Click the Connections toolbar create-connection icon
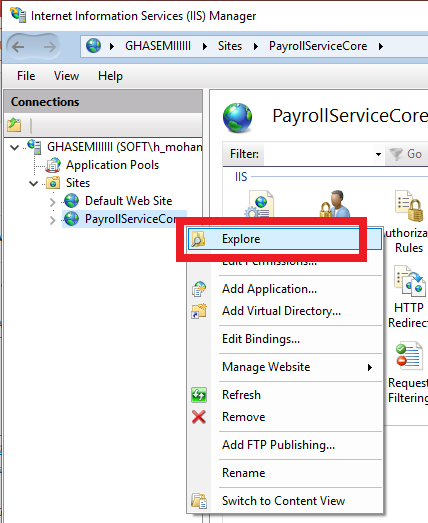 [x=14, y=125]
